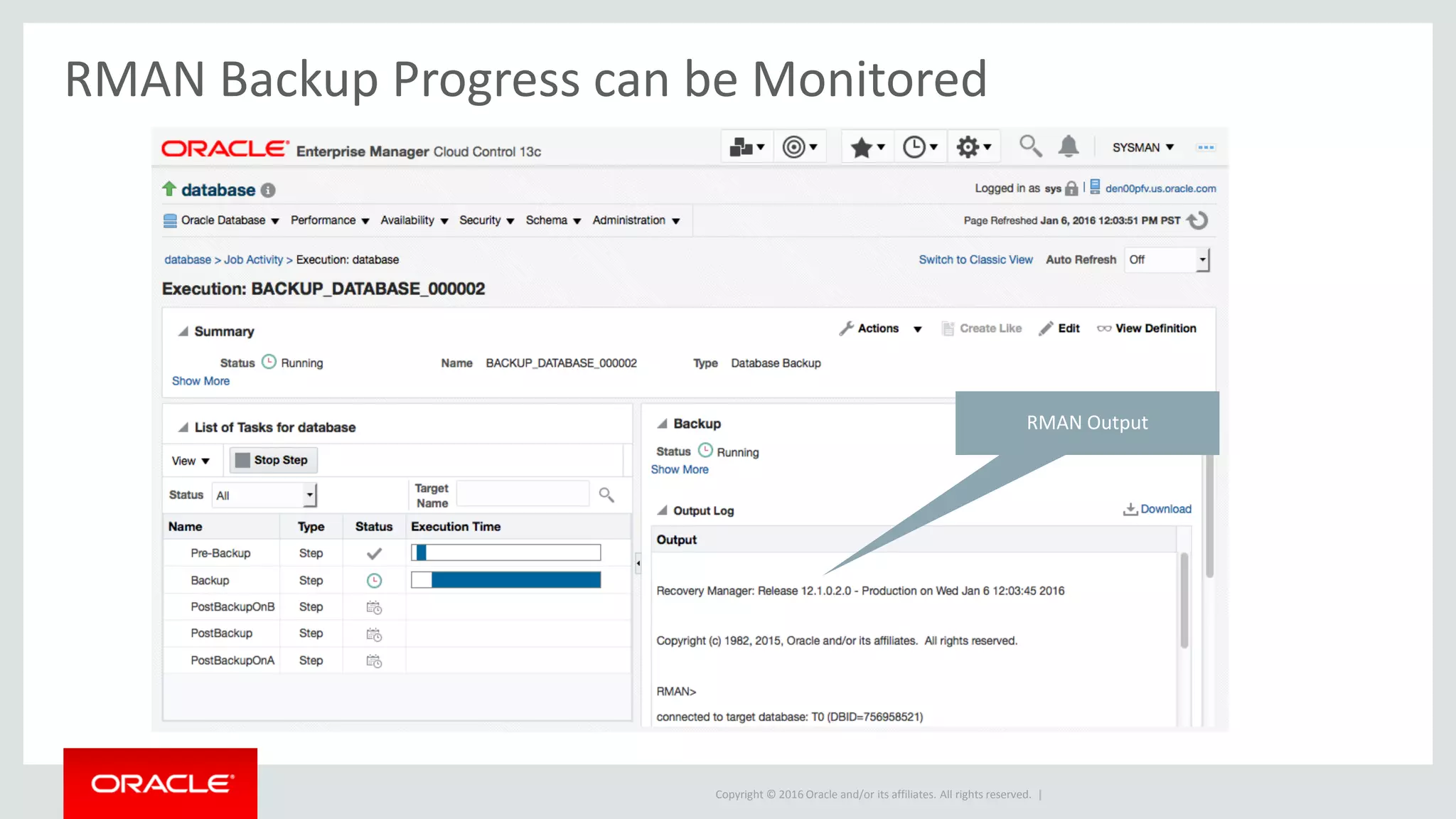The height and width of the screenshot is (819, 1456).
Task: Click the header search magnifier icon
Action: [1030, 146]
